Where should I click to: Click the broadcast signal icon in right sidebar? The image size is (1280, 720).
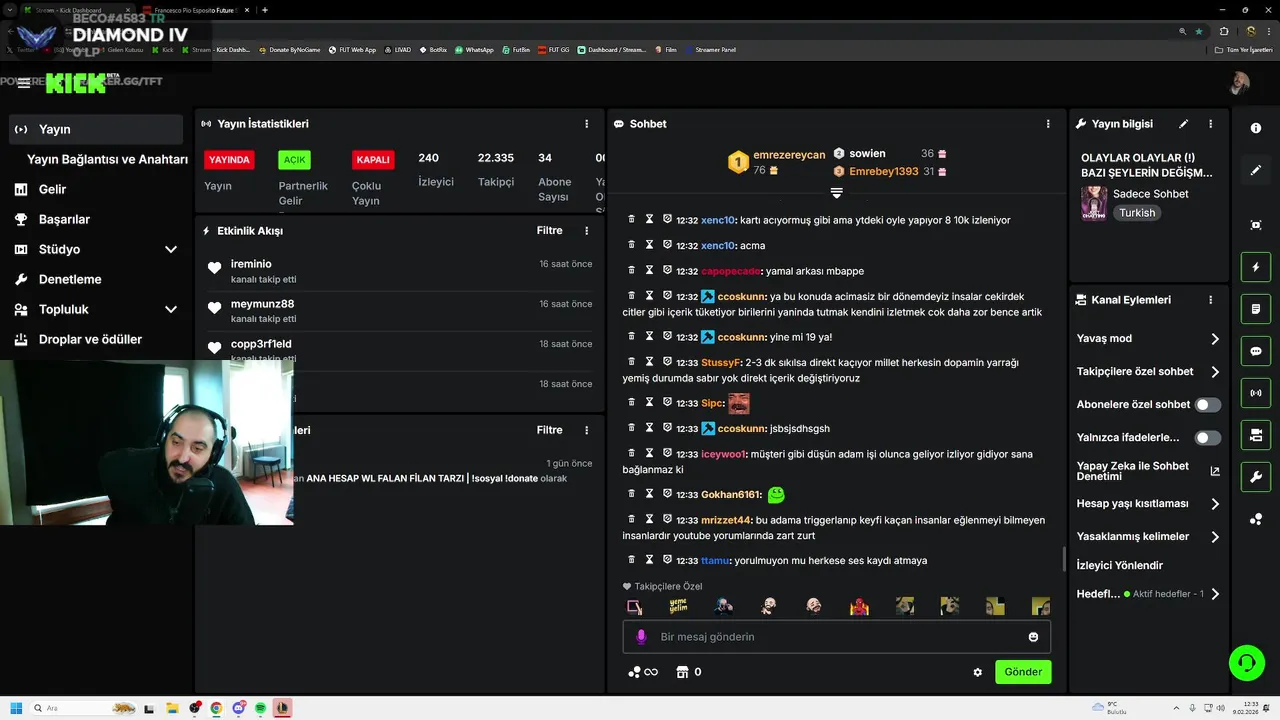click(x=1256, y=393)
